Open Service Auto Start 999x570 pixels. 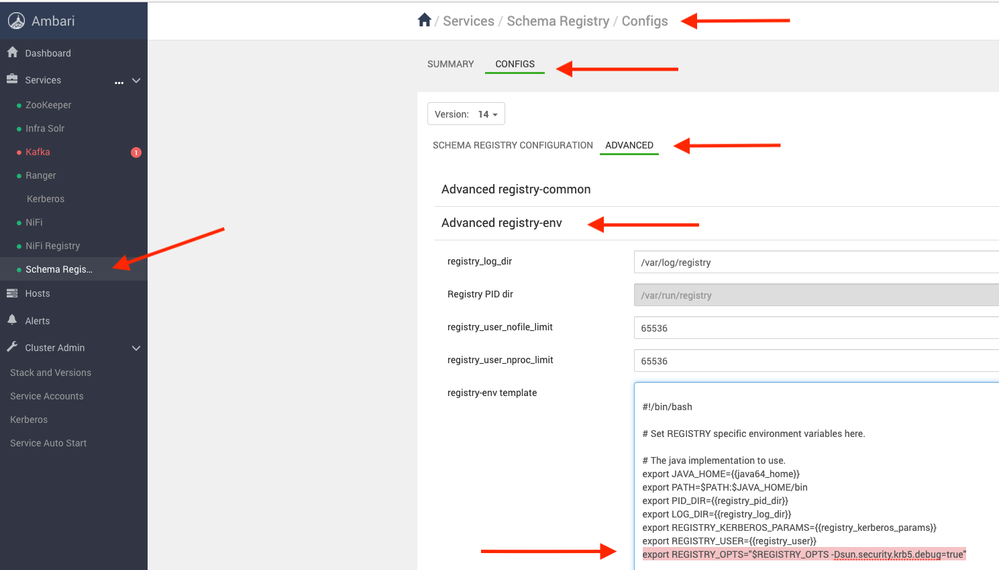pos(48,444)
